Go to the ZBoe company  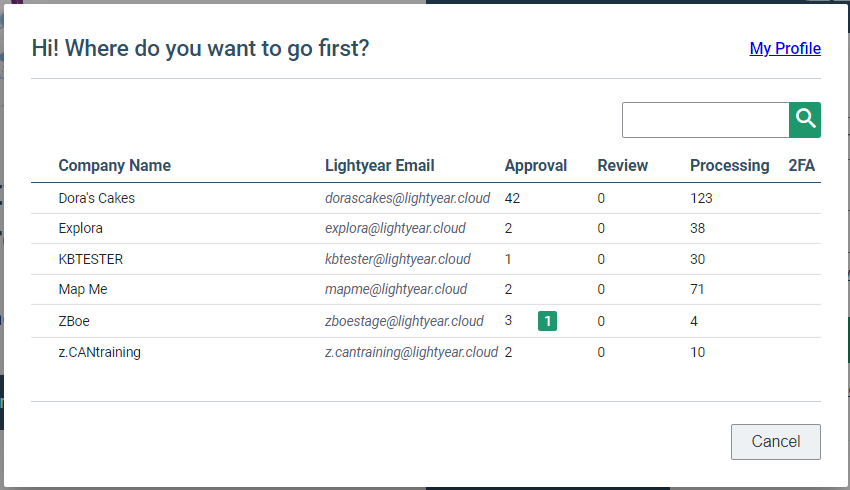tap(75, 321)
